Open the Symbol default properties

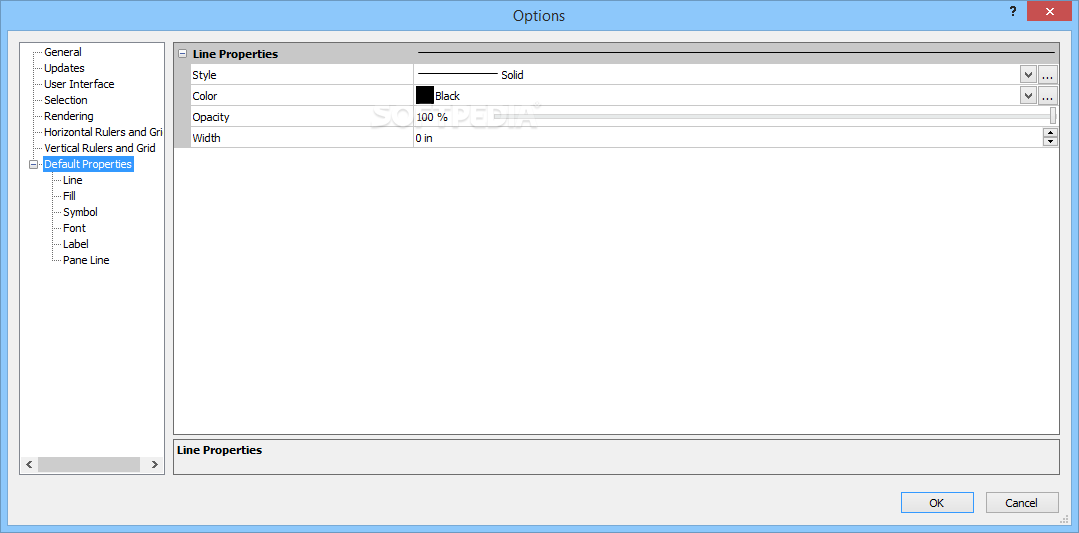click(80, 212)
